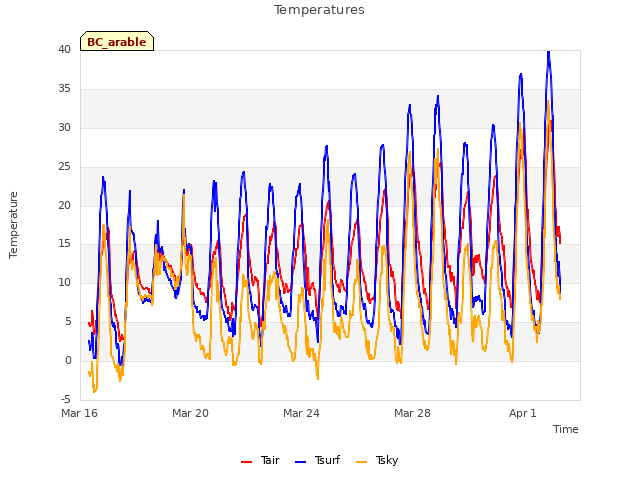Click the red Tair legend swatch
640x480 pixels.
coord(247,462)
